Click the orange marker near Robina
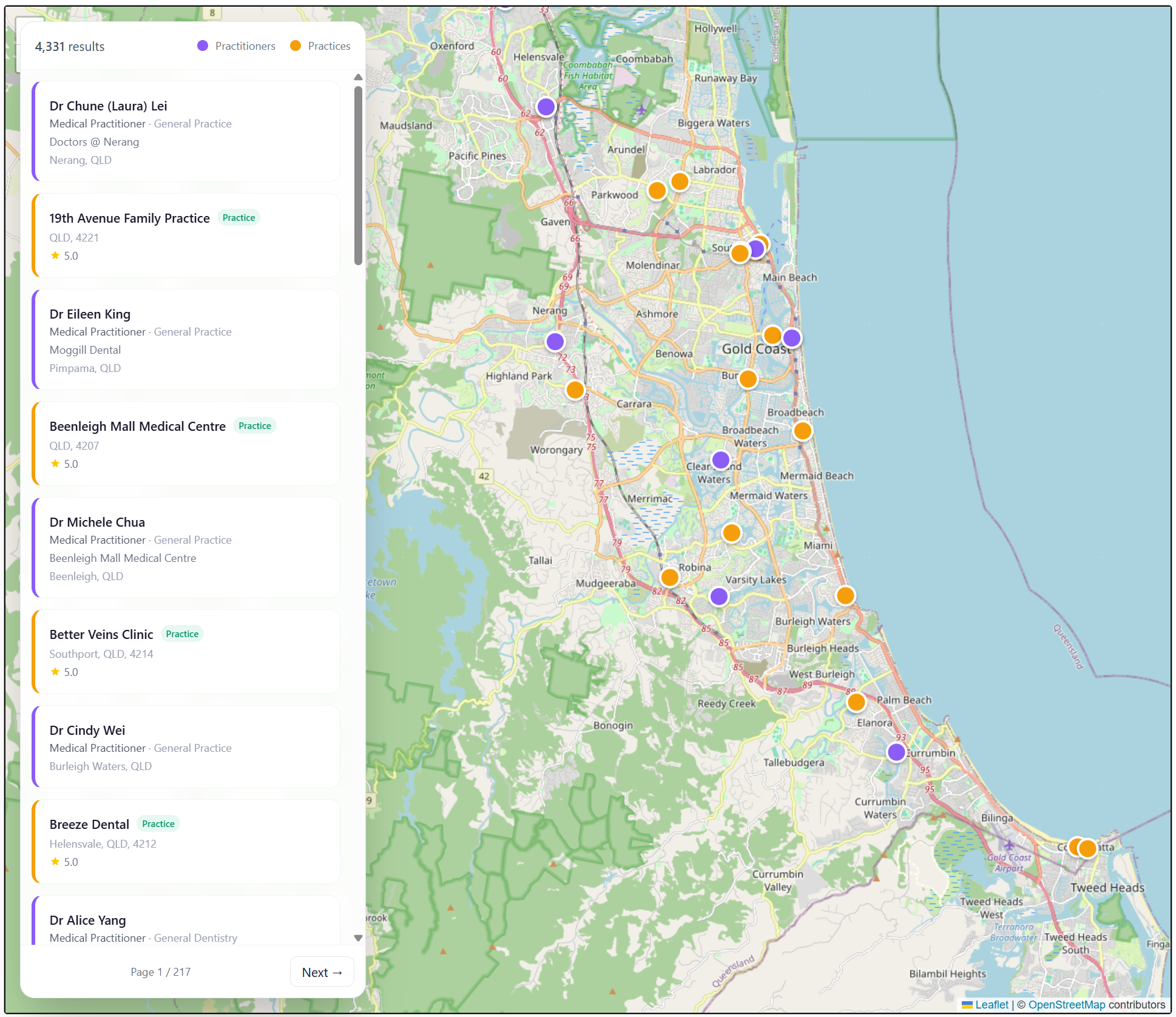Viewport: 1176px width, 1017px height. [x=670, y=577]
